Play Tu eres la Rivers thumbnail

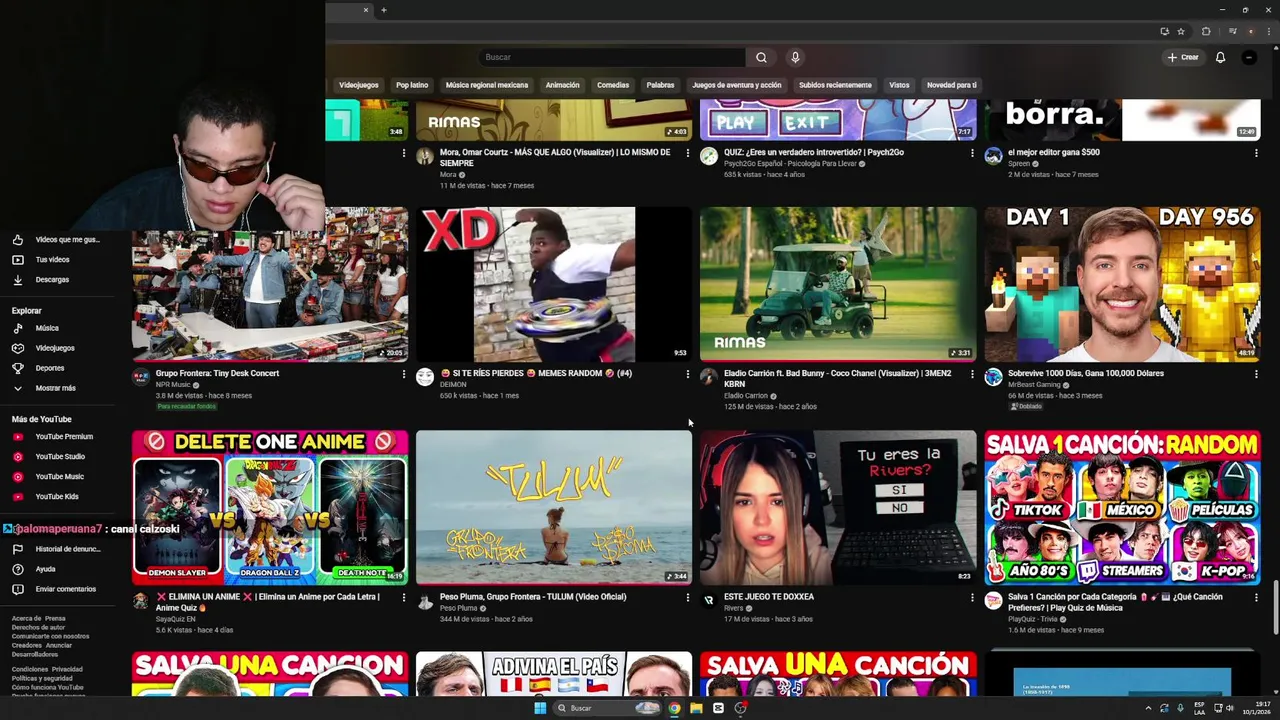coord(838,507)
